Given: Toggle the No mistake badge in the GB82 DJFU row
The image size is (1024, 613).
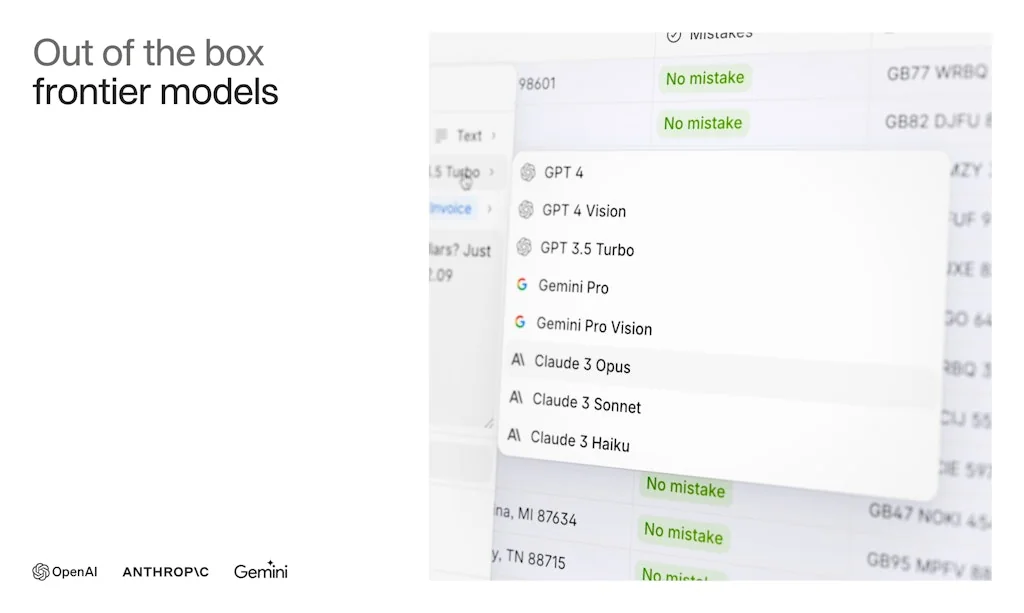Looking at the screenshot, I should click(703, 123).
